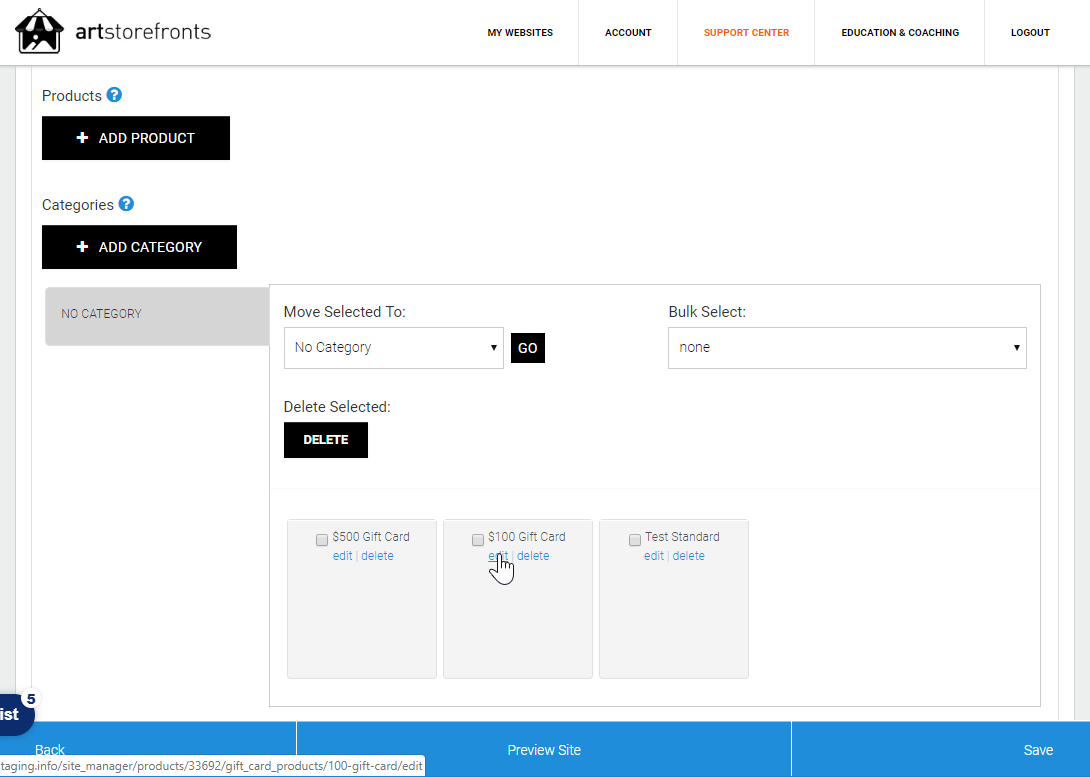Go to the Support Center menu item
The image size is (1090, 777).
point(746,33)
